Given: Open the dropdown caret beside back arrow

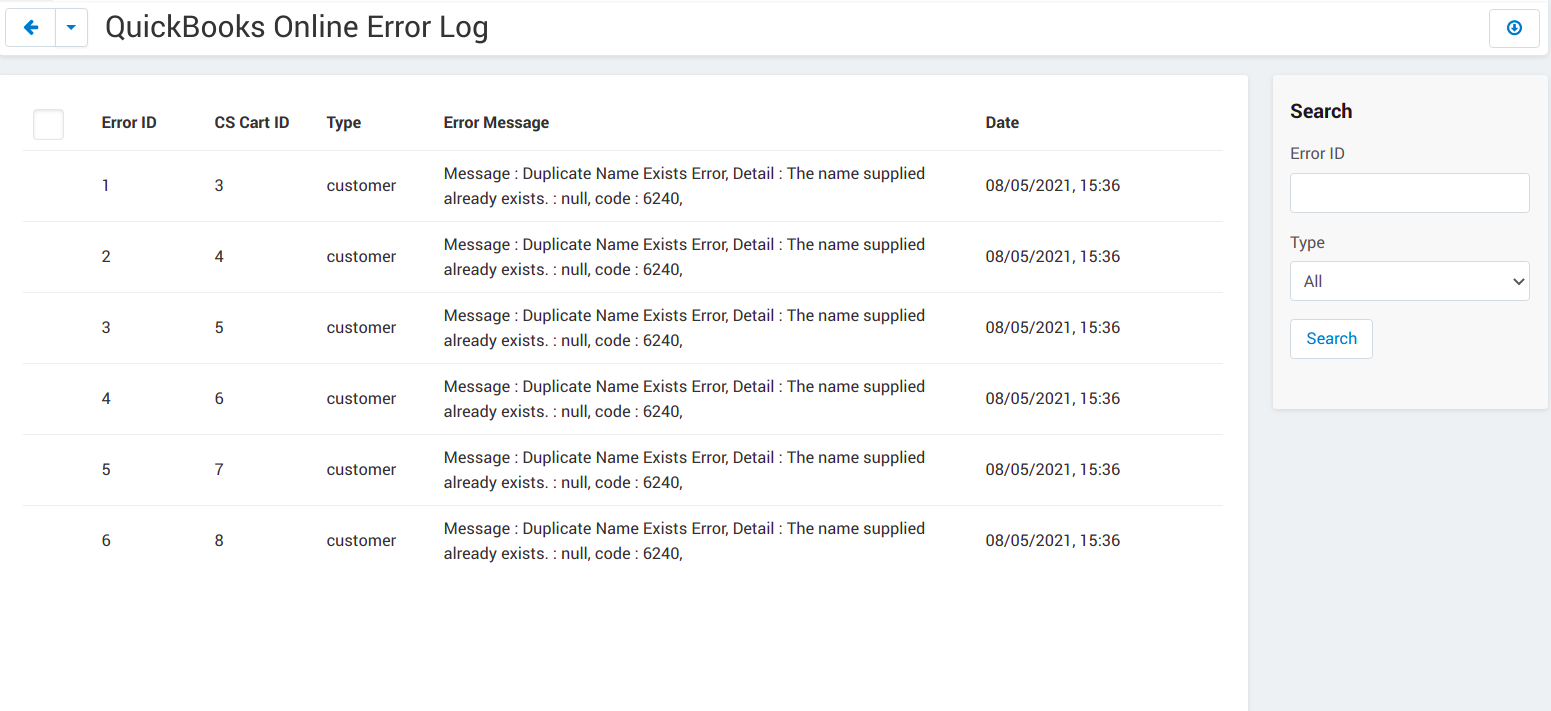Looking at the screenshot, I should click(71, 28).
